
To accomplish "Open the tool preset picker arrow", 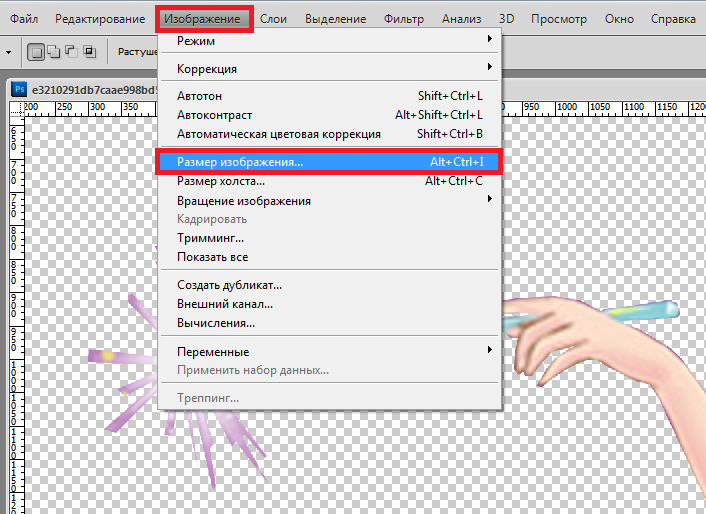I will (8, 51).
